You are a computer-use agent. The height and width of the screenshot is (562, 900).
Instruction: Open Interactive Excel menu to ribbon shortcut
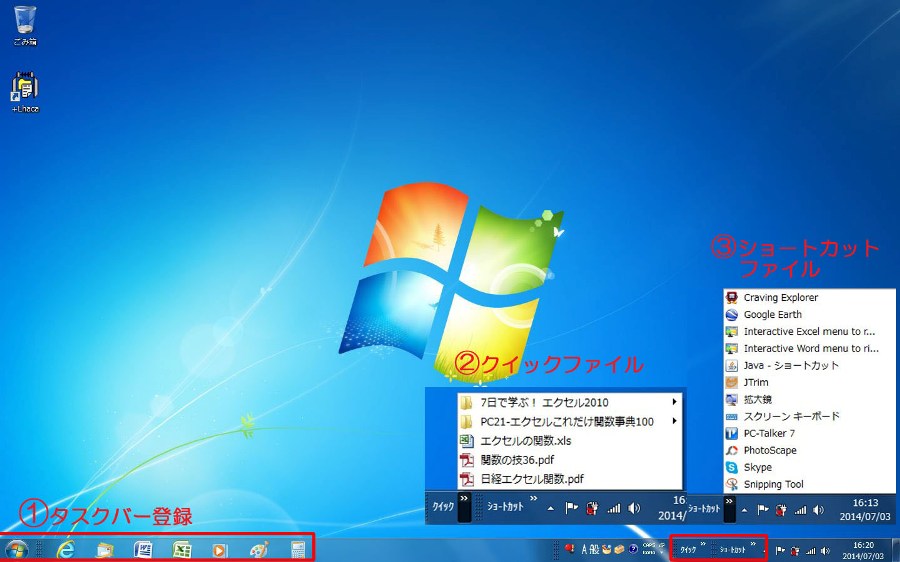click(x=809, y=331)
